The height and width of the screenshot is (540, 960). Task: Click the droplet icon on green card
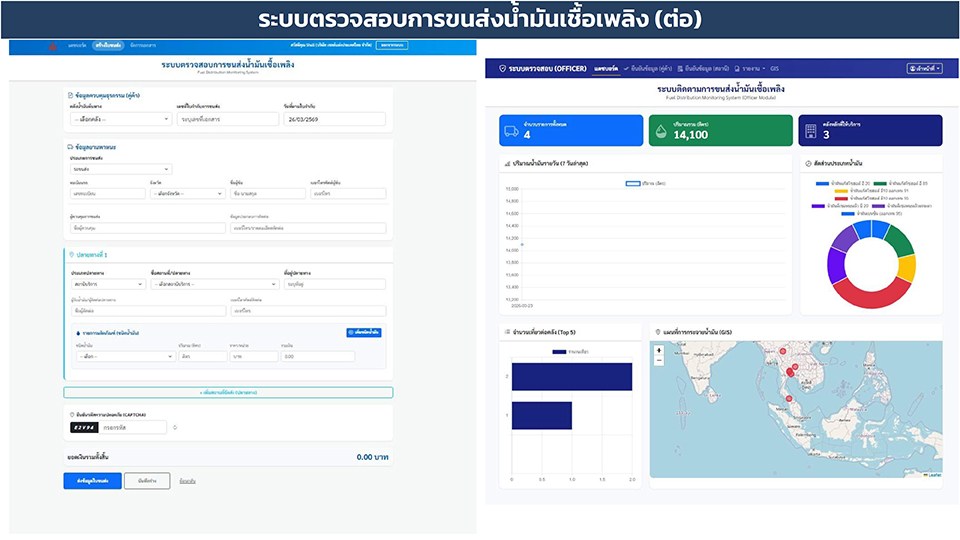coord(660,131)
